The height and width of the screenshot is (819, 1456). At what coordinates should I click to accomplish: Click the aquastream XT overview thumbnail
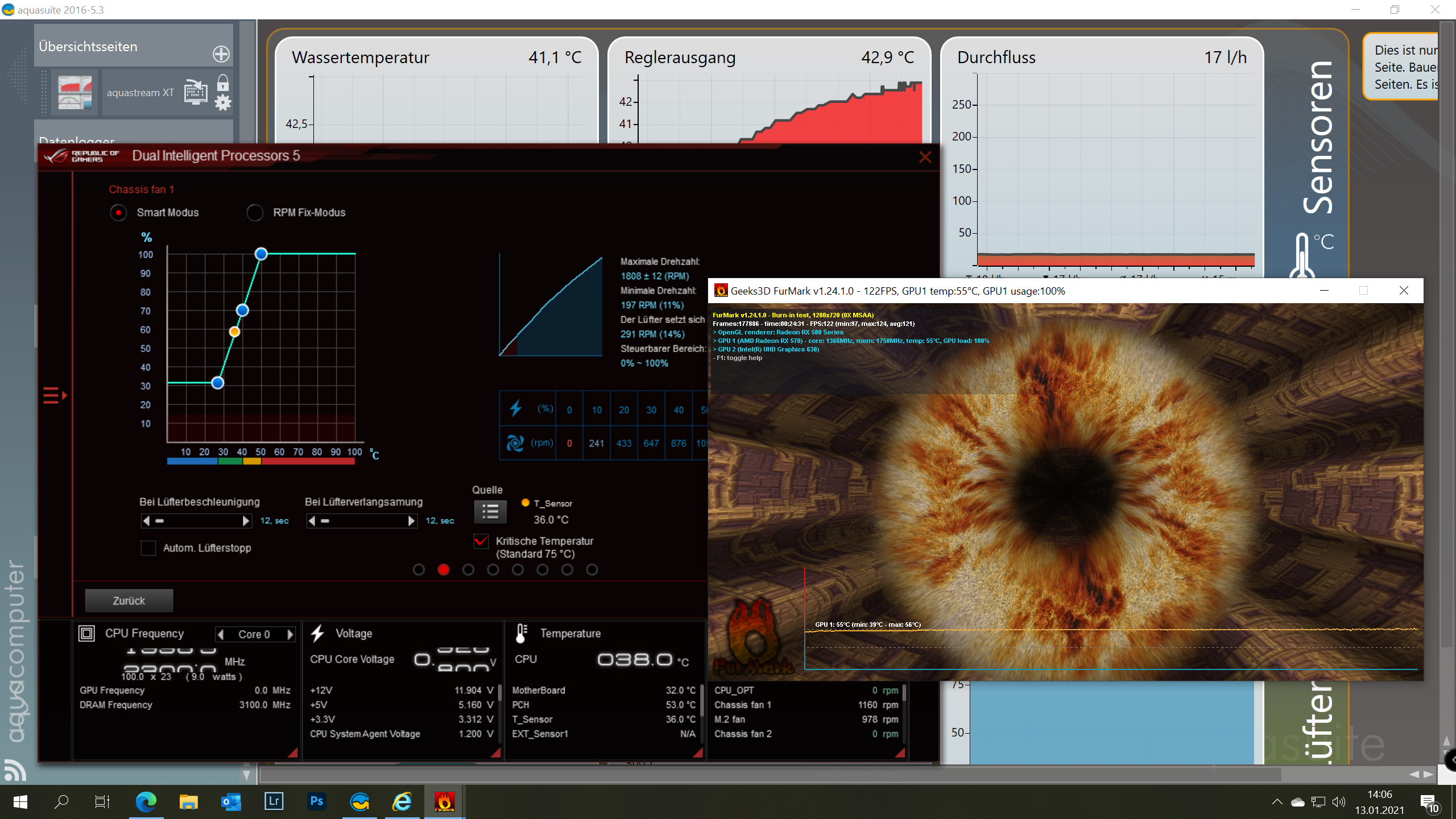75,93
